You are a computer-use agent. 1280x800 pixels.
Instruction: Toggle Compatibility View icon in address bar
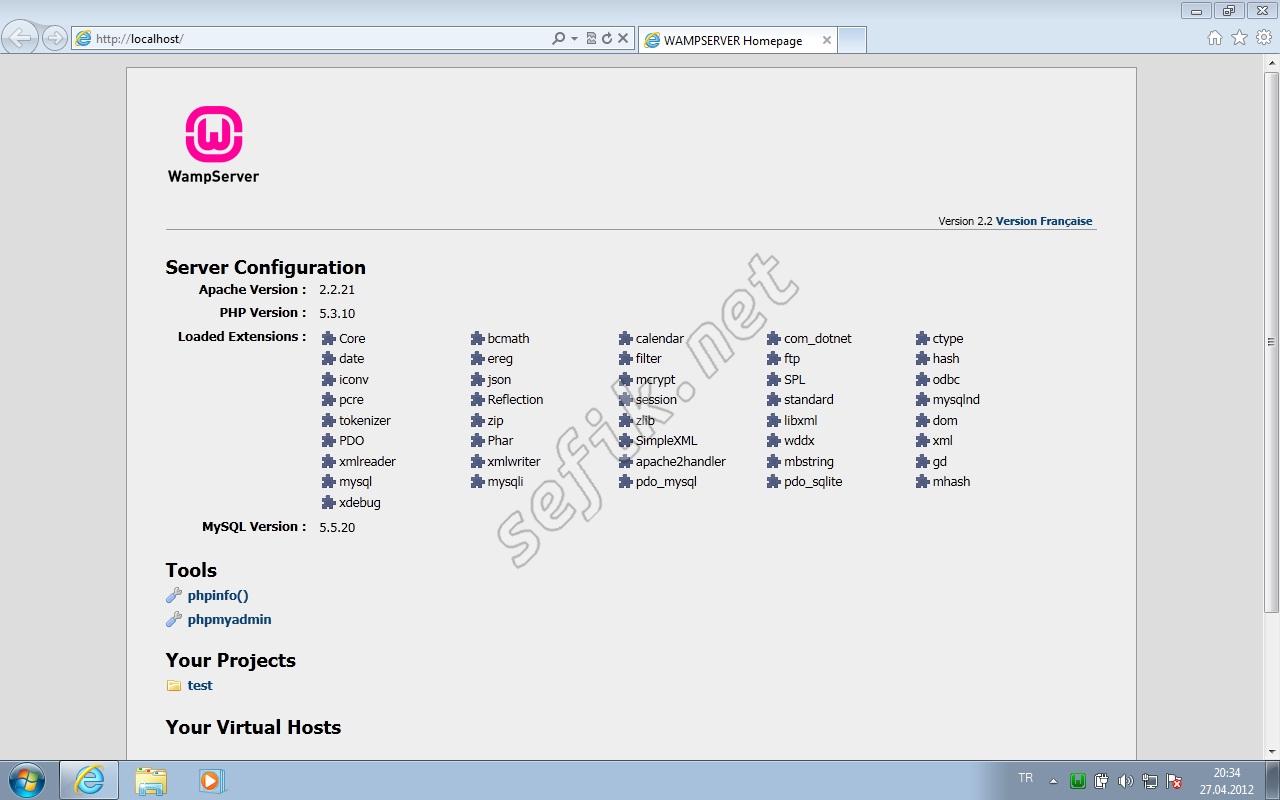[591, 38]
